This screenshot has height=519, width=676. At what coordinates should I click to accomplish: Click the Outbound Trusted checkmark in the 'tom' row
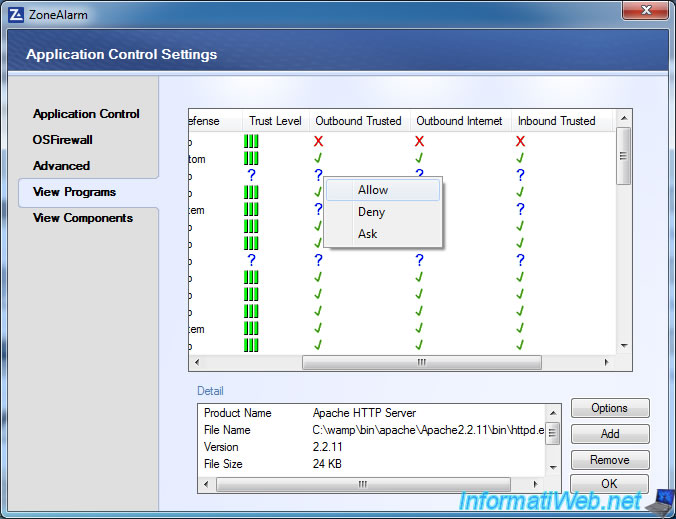318,158
